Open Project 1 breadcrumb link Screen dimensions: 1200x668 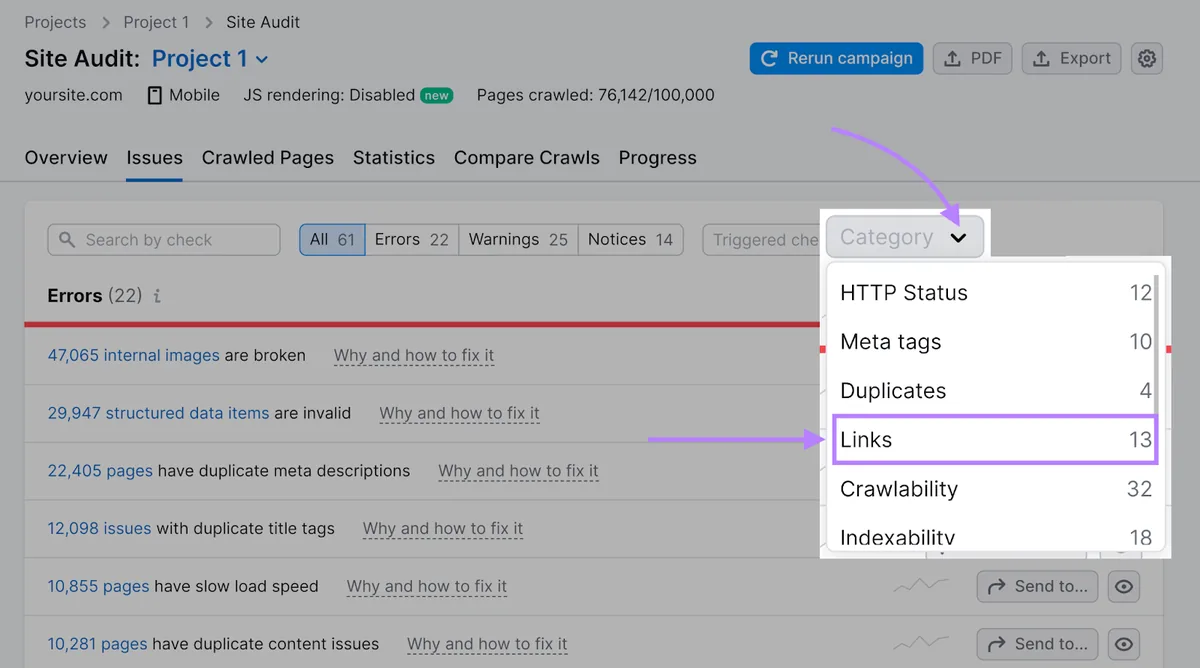[x=156, y=22]
